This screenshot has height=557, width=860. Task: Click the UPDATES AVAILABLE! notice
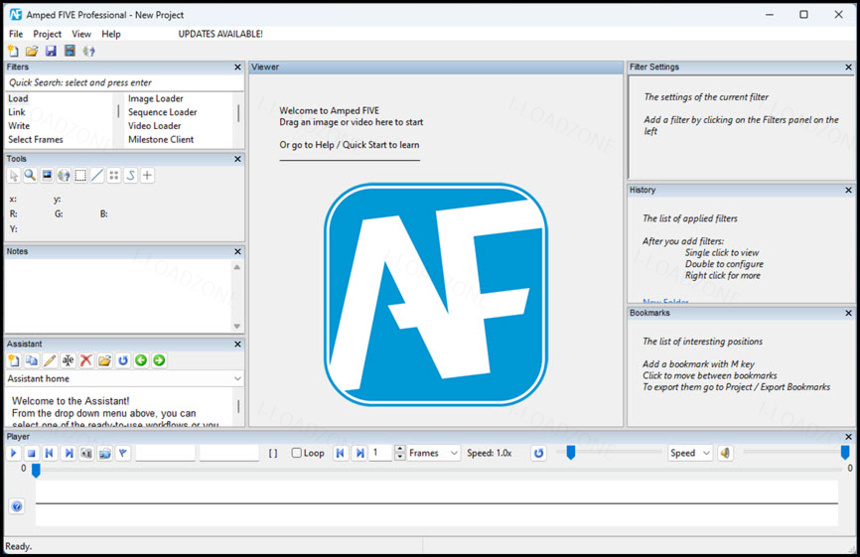(x=220, y=34)
